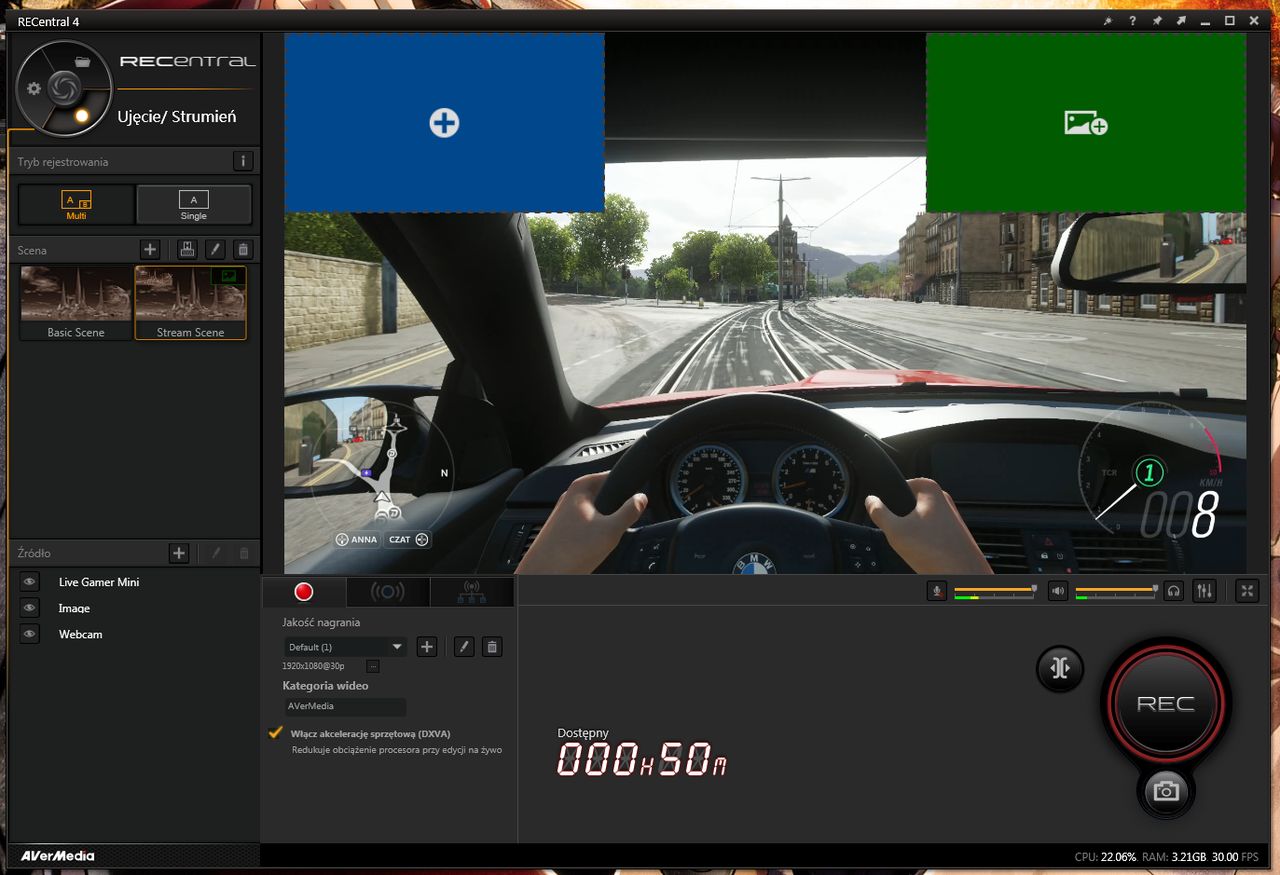Click the AVerMedia video category field
This screenshot has width=1280, height=875.
click(344, 706)
